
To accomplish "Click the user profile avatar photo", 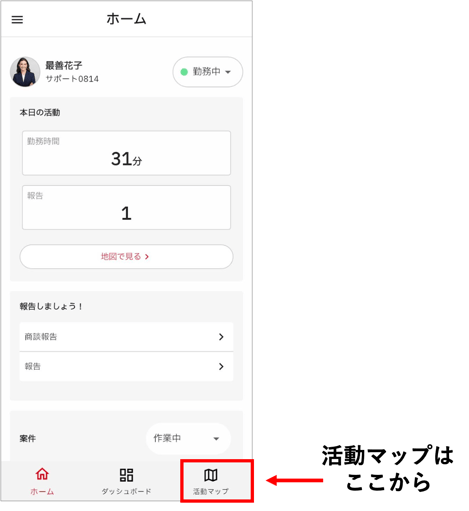I will coord(25,72).
